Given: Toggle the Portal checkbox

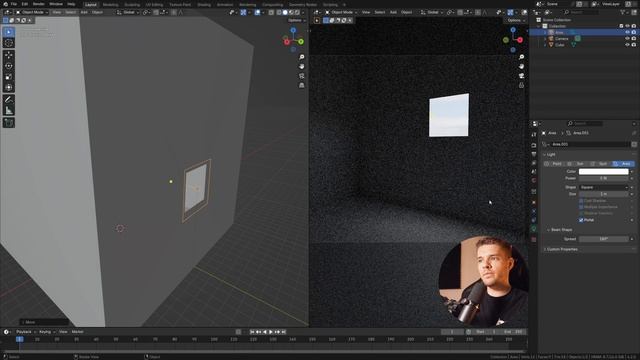Looking at the screenshot, I should click(x=581, y=220).
